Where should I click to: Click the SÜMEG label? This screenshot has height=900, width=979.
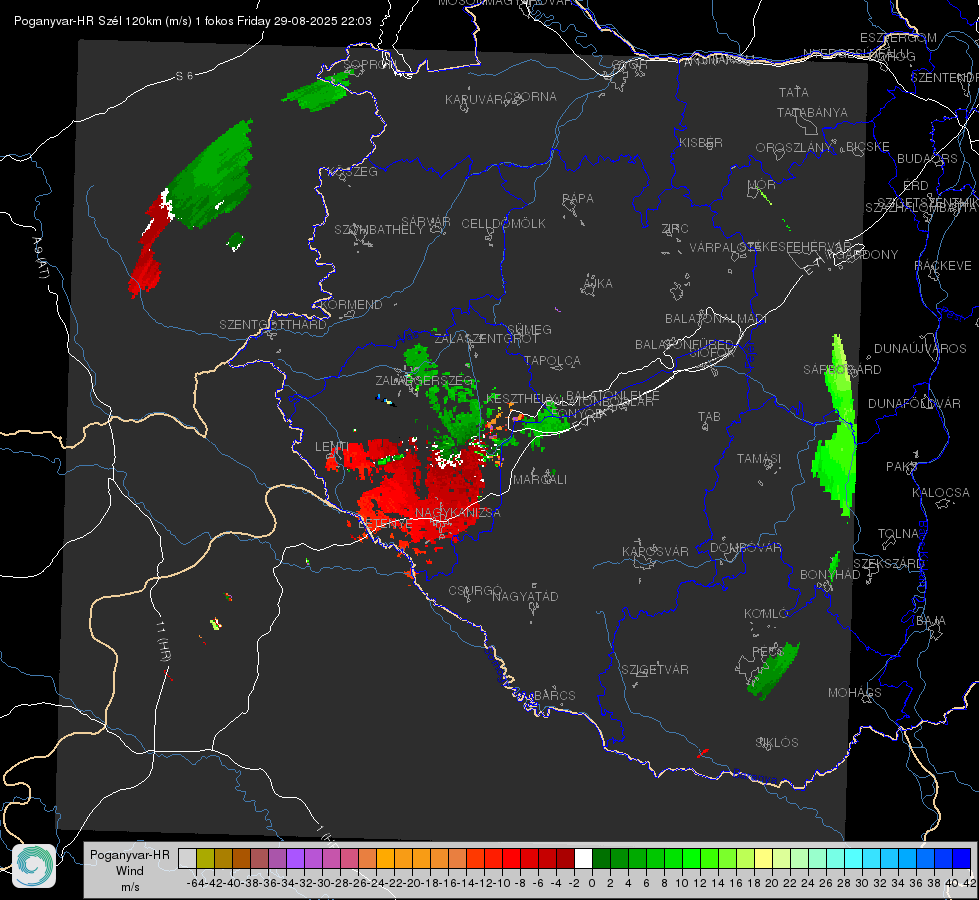[529, 329]
